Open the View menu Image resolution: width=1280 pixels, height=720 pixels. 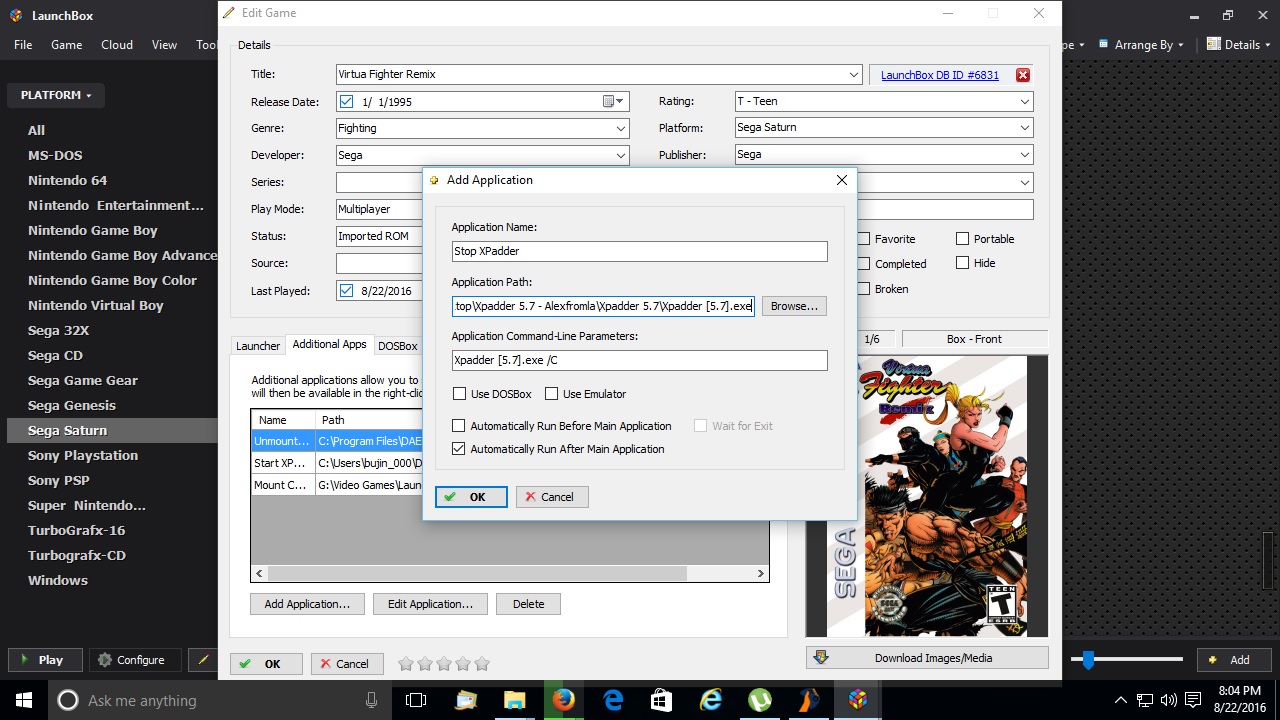pos(164,45)
